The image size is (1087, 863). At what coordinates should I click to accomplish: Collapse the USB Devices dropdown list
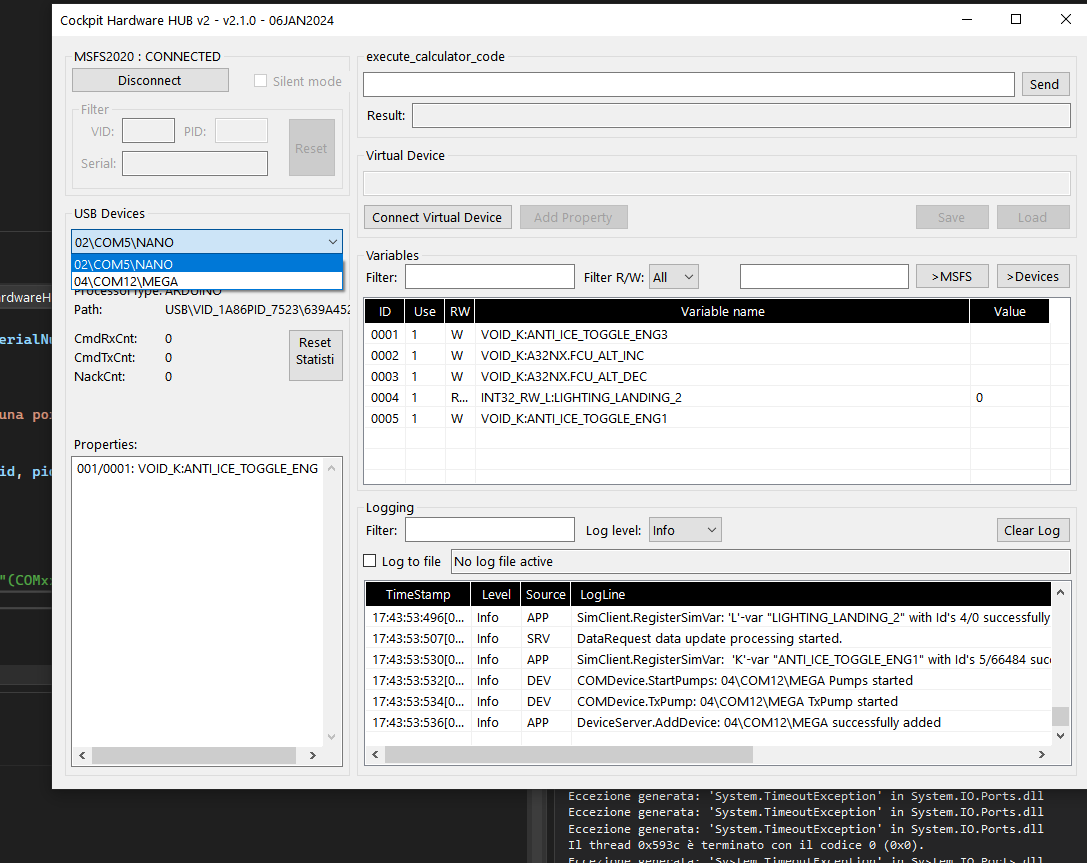(x=332, y=241)
